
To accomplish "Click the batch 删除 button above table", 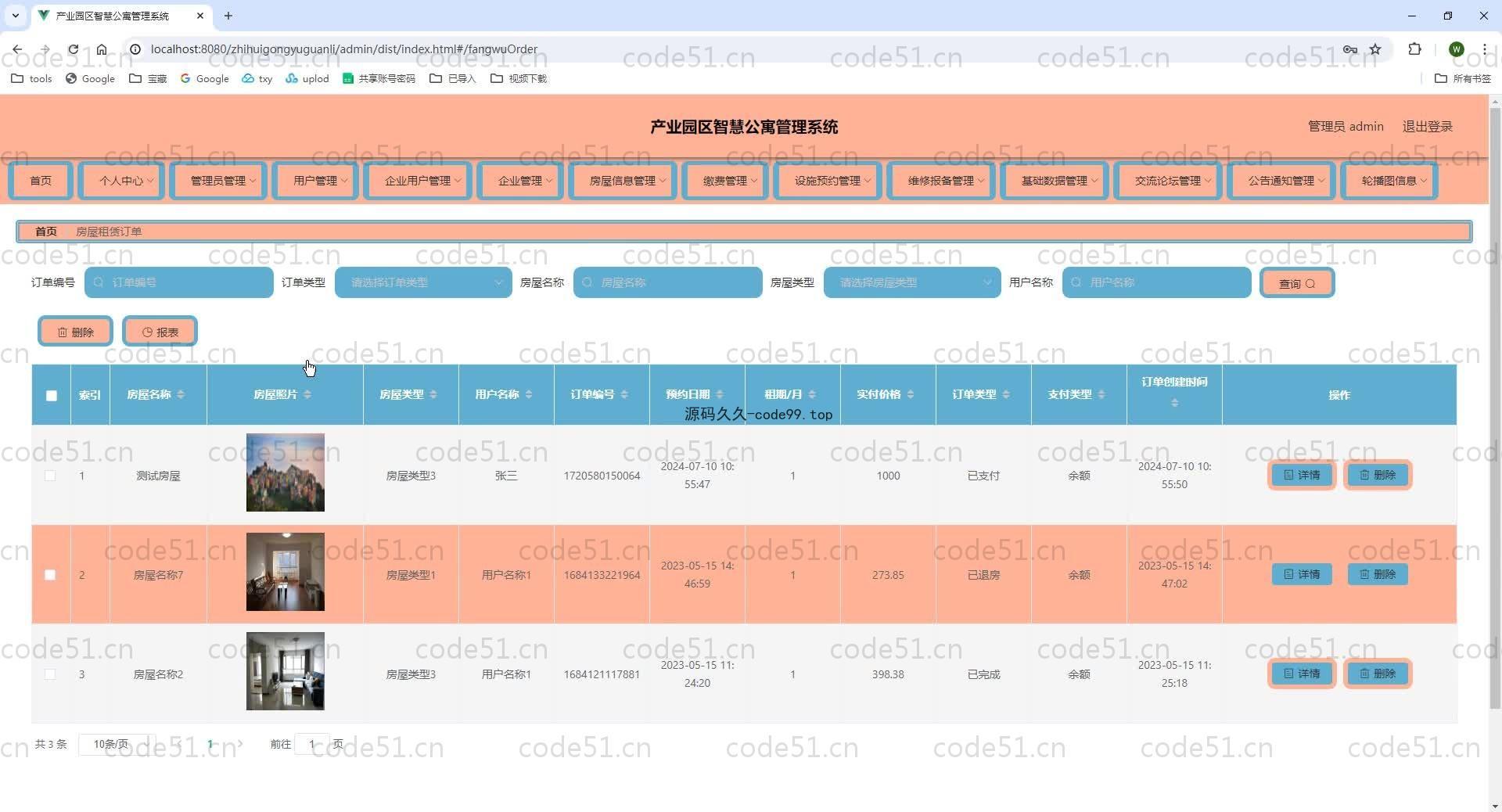I will (75, 332).
